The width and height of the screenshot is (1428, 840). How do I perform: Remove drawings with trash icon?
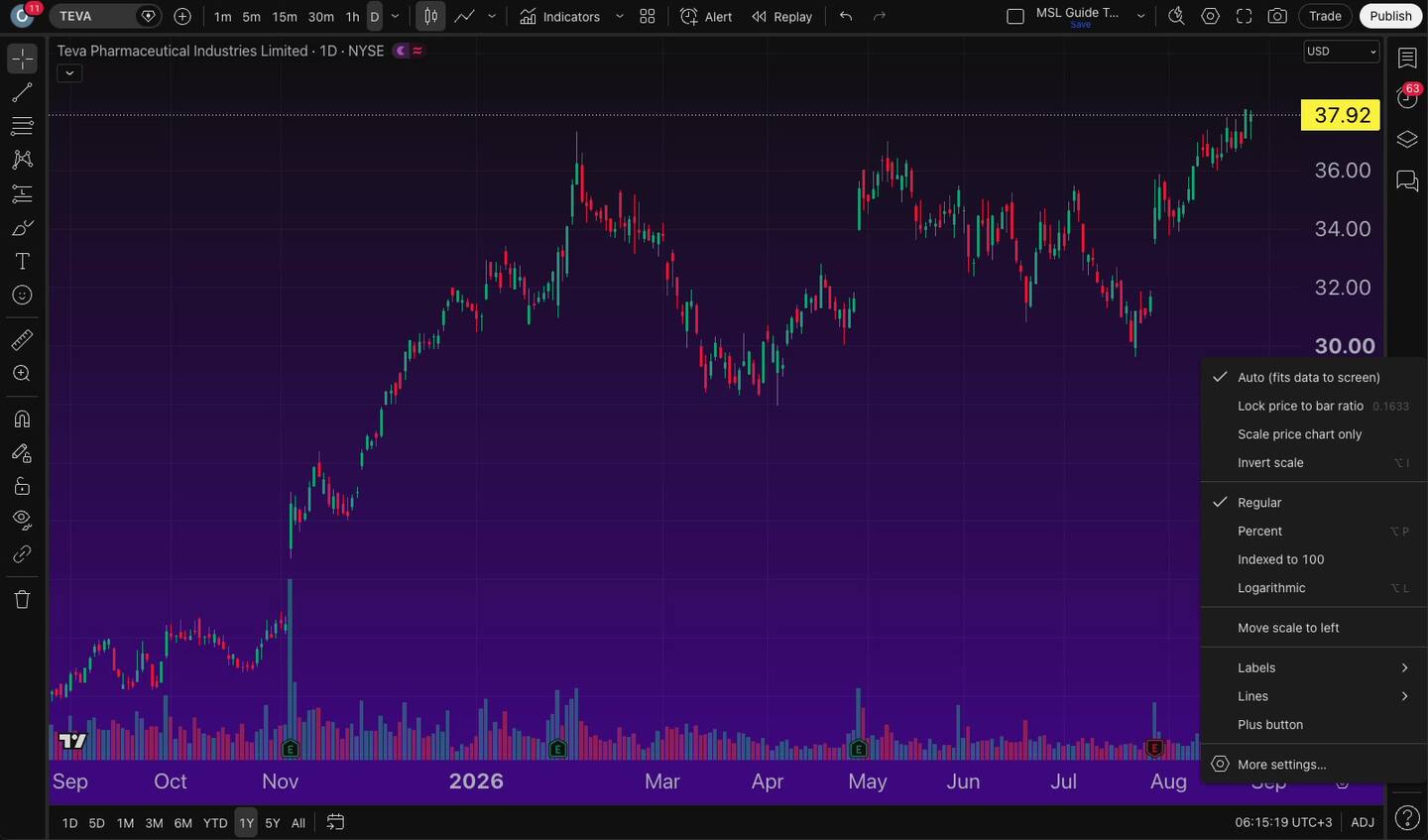pyautogui.click(x=22, y=599)
